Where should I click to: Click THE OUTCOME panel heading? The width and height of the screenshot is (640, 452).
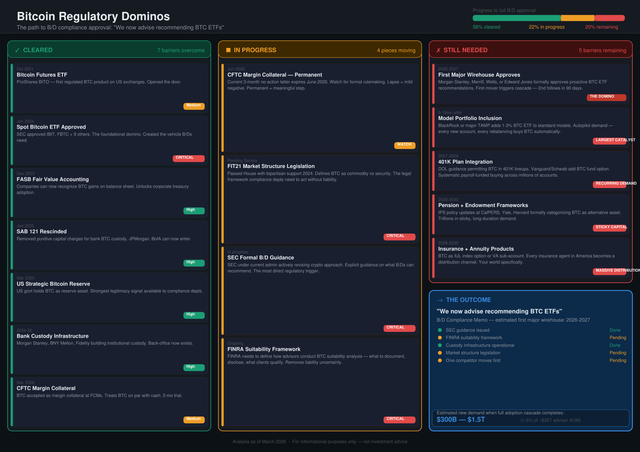click(x=468, y=300)
